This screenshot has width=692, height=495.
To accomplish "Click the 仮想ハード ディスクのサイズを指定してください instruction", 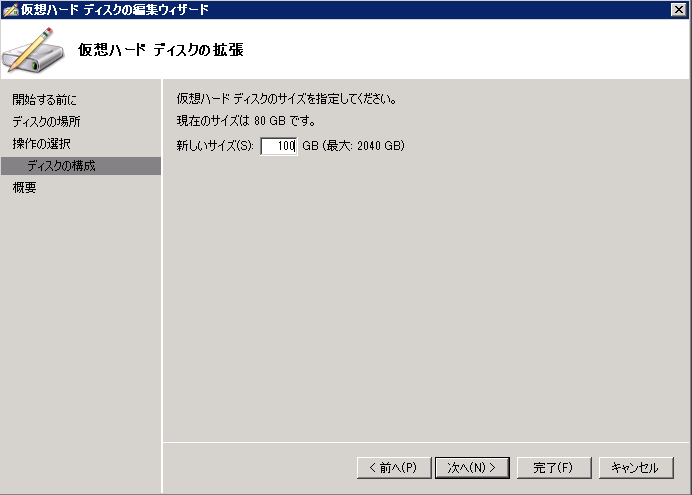I will 286,99.
